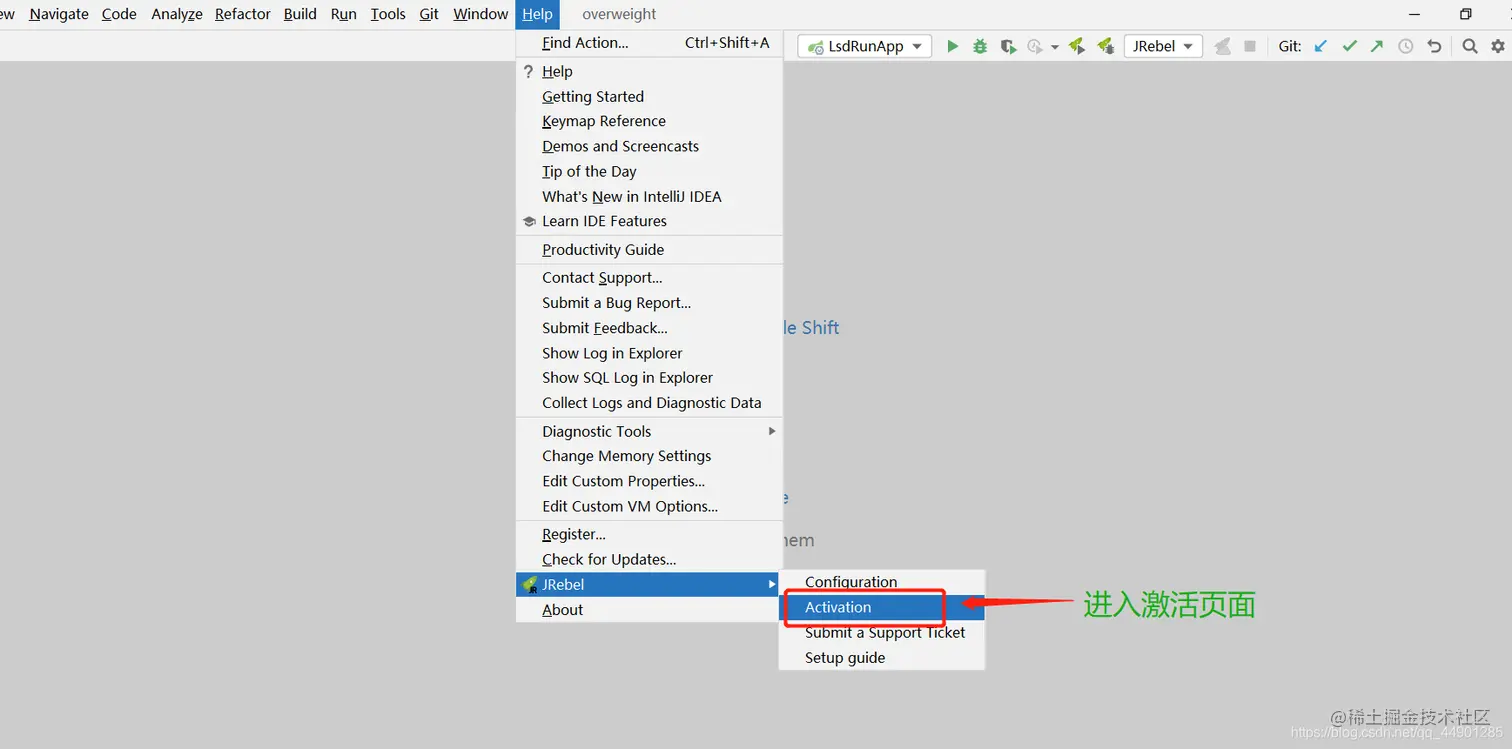Open JRebel Setup guide
This screenshot has width=1512, height=749.
click(882, 657)
